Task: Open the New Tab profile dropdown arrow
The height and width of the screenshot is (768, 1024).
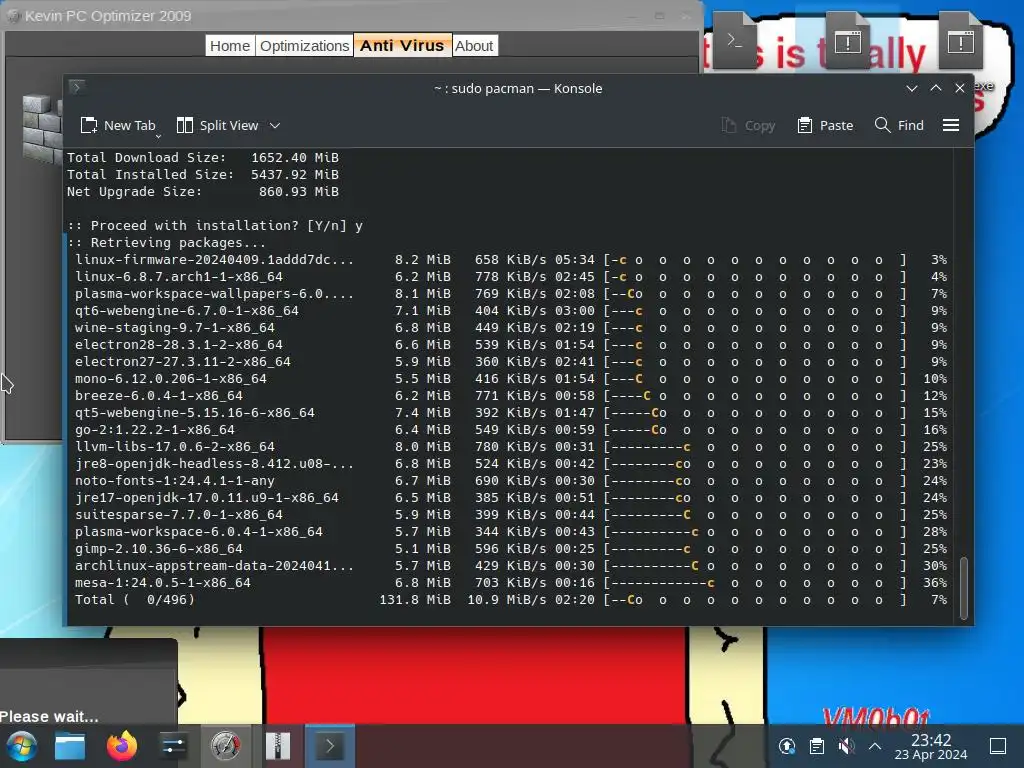Action: point(158,136)
